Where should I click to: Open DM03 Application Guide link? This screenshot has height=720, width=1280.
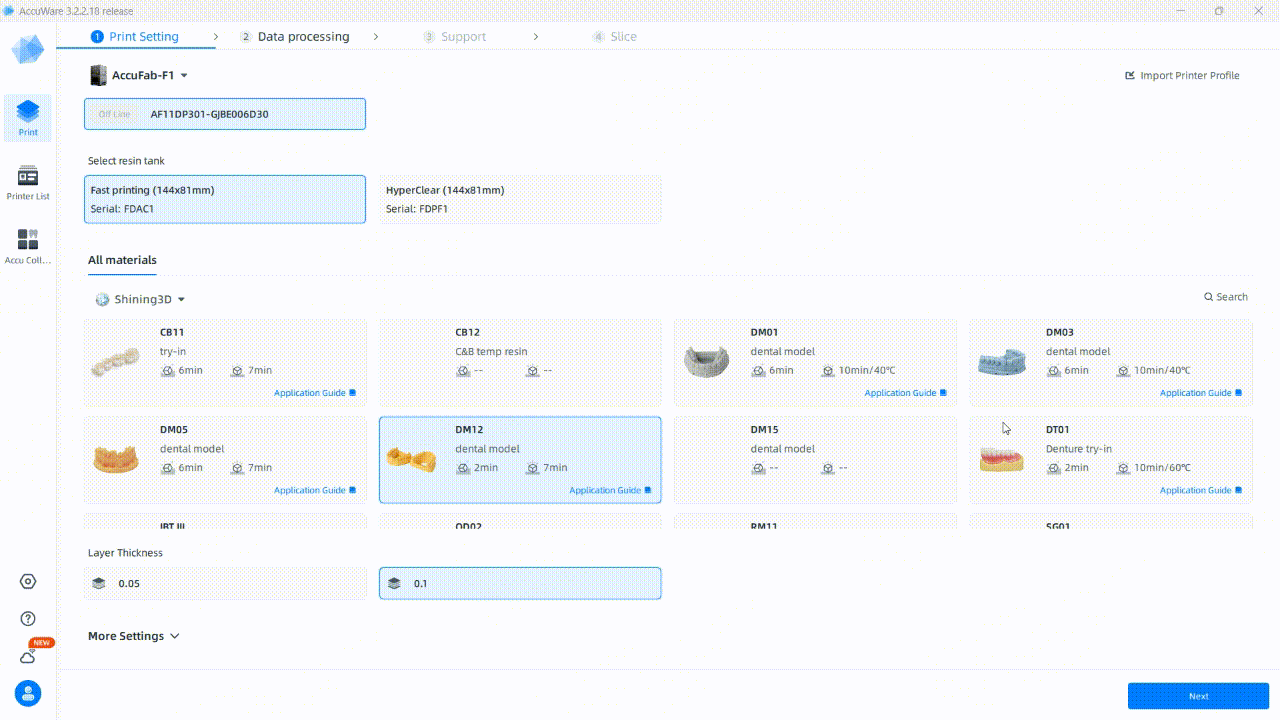1200,393
